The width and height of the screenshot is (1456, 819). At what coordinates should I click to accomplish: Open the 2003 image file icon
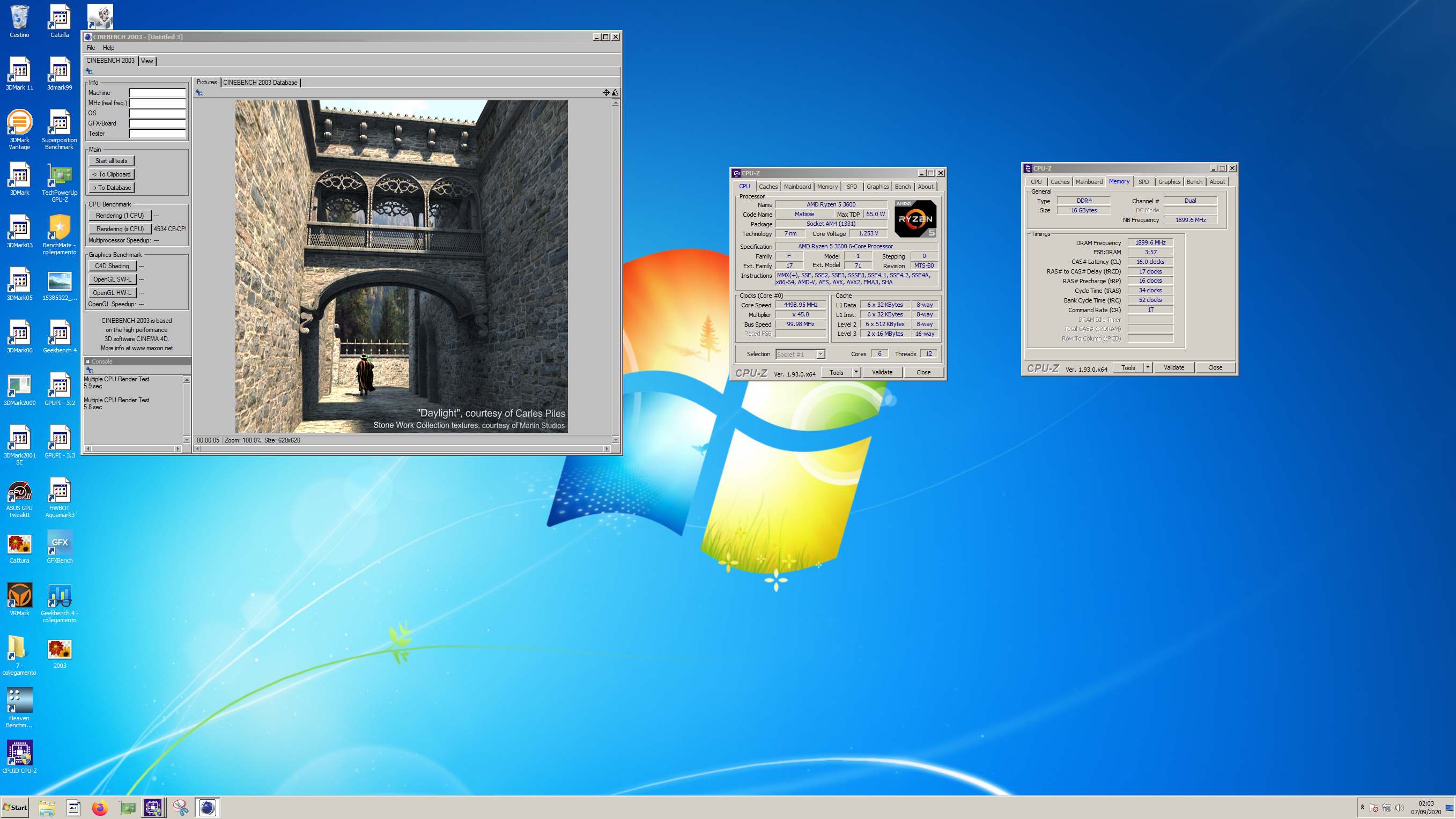(60, 652)
